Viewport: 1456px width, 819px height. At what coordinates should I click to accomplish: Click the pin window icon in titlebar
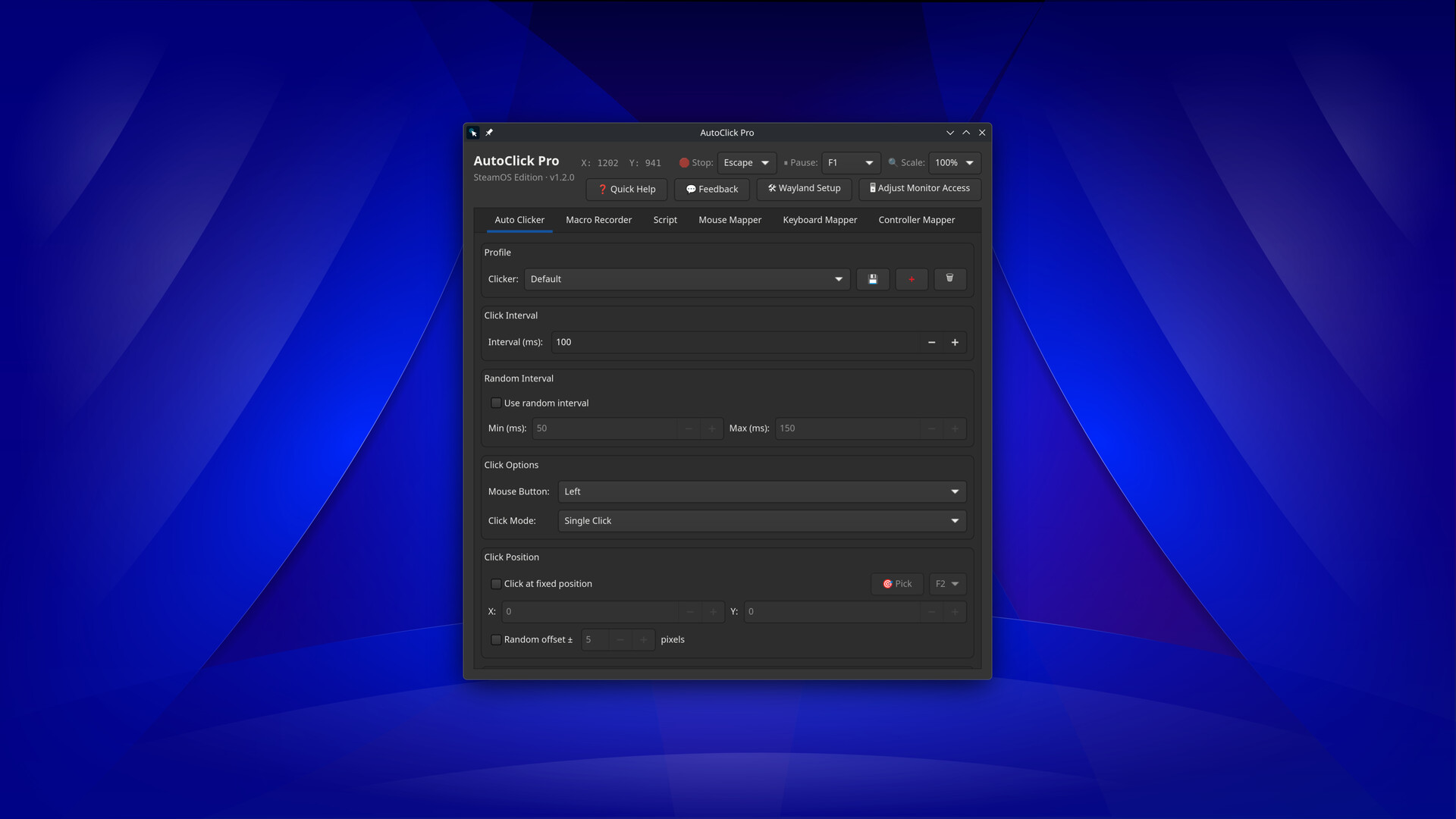point(489,133)
